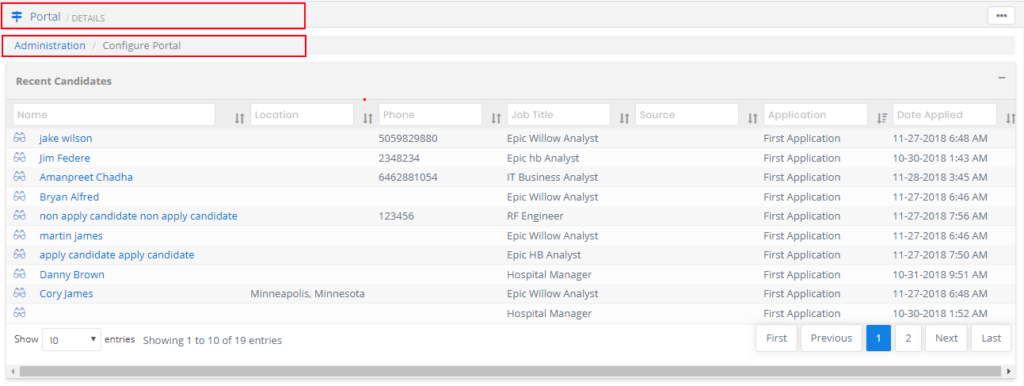View Amanpreet Chadha via glasses icon
The image size is (1024, 386).
tap(19, 176)
